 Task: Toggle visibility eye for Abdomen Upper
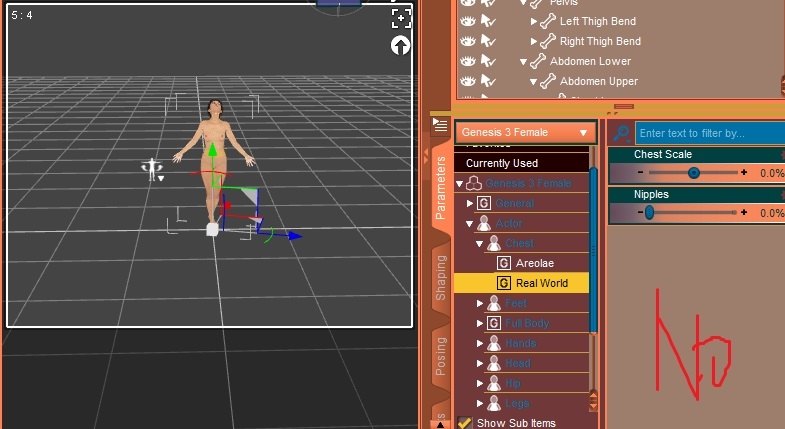click(x=468, y=81)
